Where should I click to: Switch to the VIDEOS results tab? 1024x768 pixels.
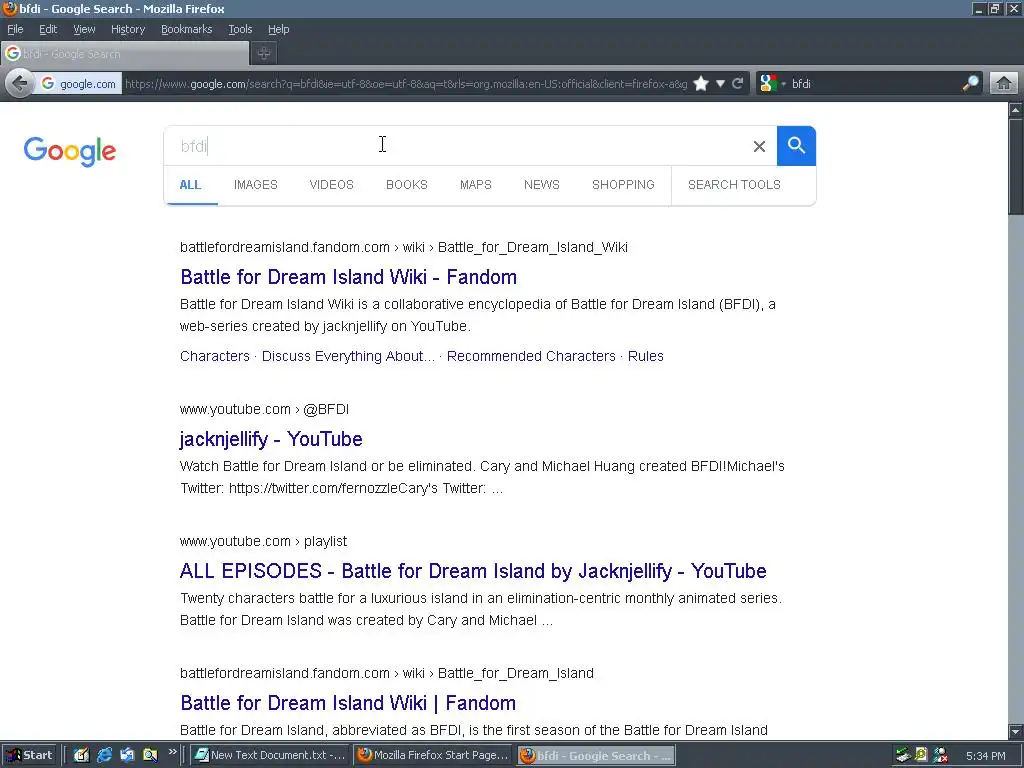pos(331,185)
